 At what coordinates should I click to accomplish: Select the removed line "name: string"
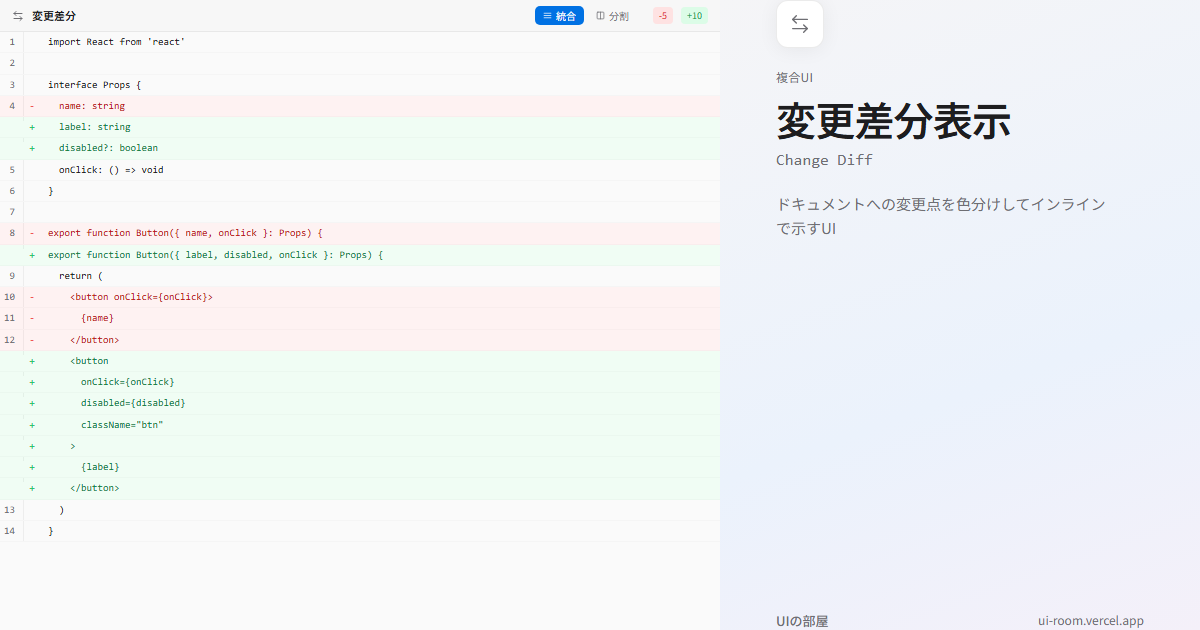pyautogui.click(x=360, y=106)
